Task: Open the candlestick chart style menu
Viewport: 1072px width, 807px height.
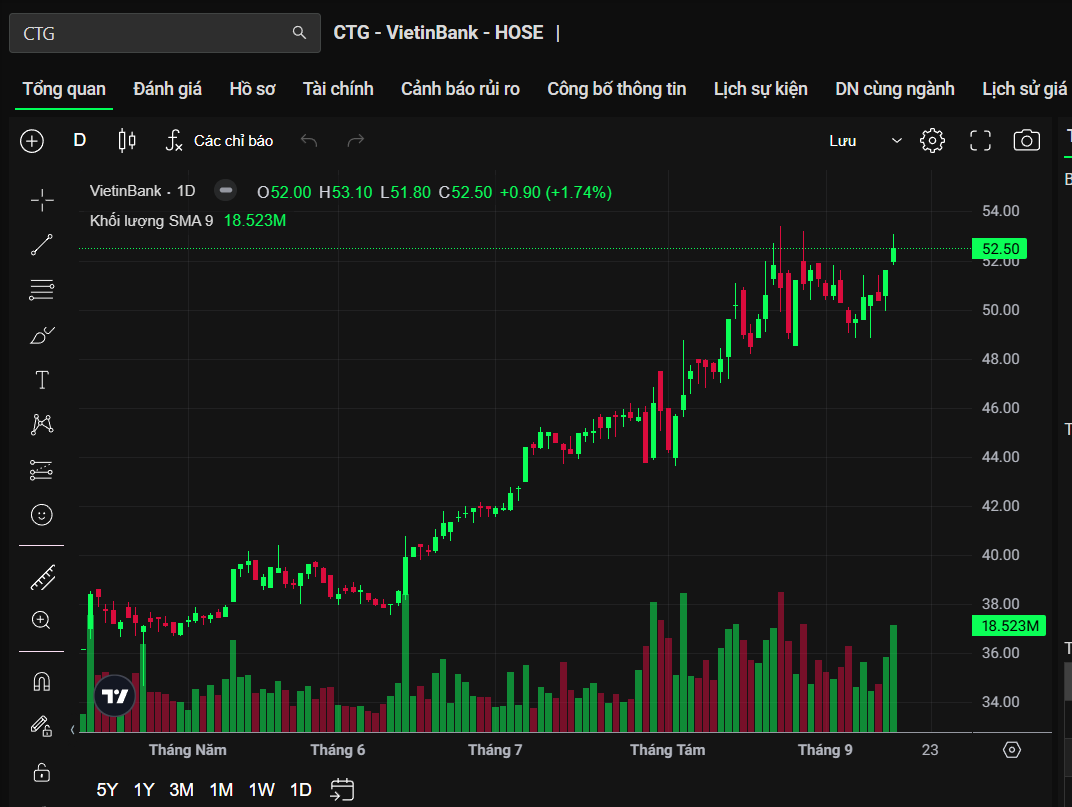Action: pos(127,141)
